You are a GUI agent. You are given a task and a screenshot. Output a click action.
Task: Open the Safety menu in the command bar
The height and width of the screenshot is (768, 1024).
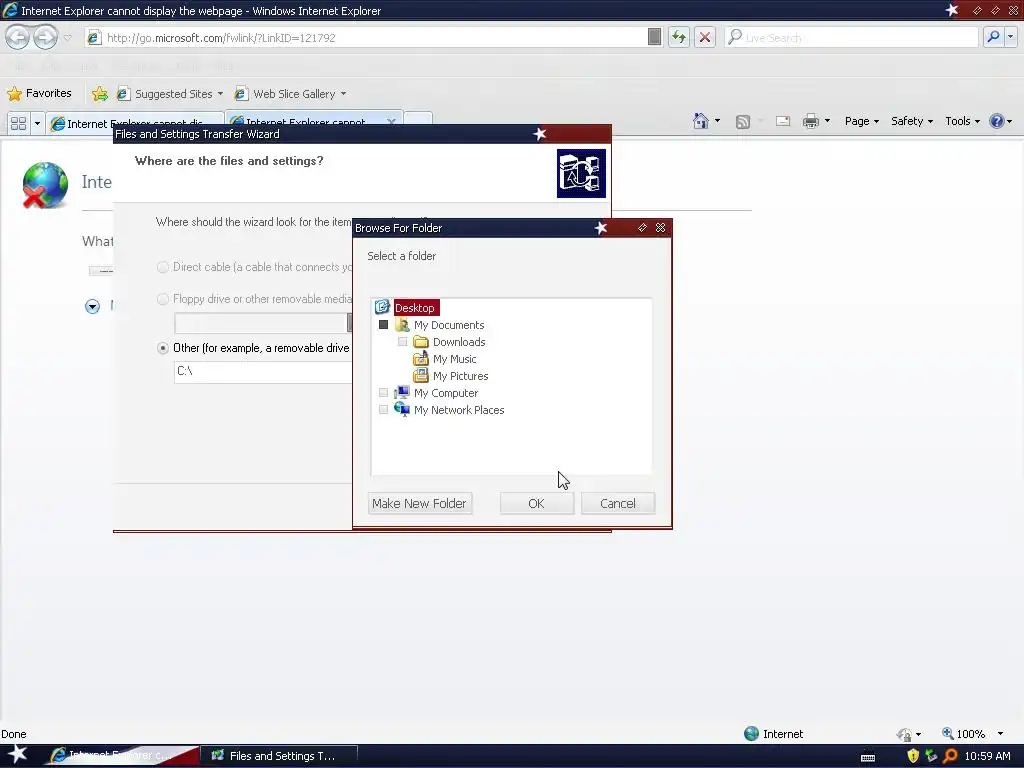point(912,121)
